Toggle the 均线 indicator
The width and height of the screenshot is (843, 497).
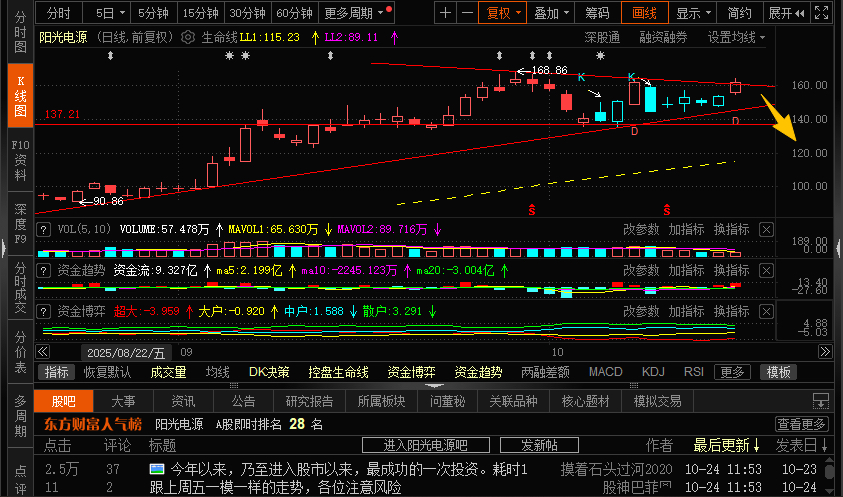(218, 372)
